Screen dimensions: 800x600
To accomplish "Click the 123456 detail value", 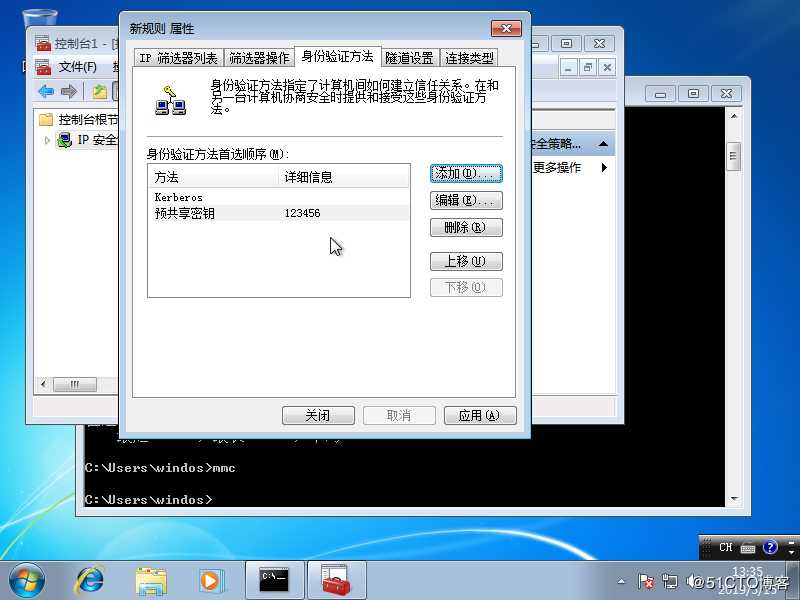I will click(303, 213).
